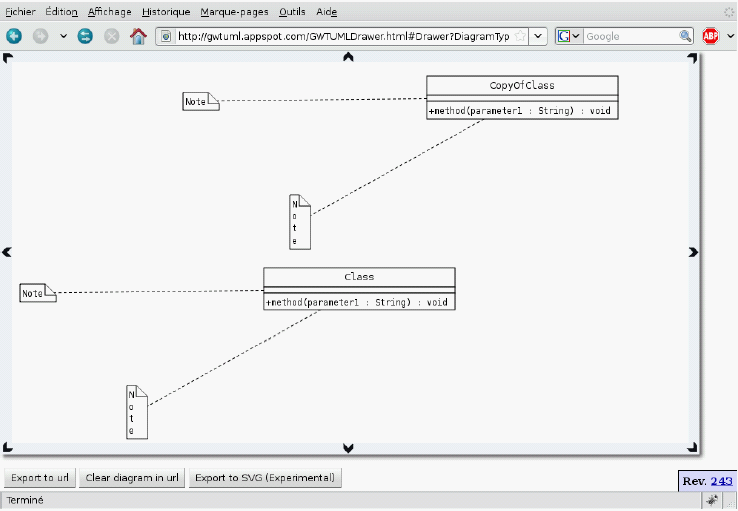738x511 pixels.
Task: Click the browser Back arrow button
Action: pyautogui.click(x=14, y=36)
